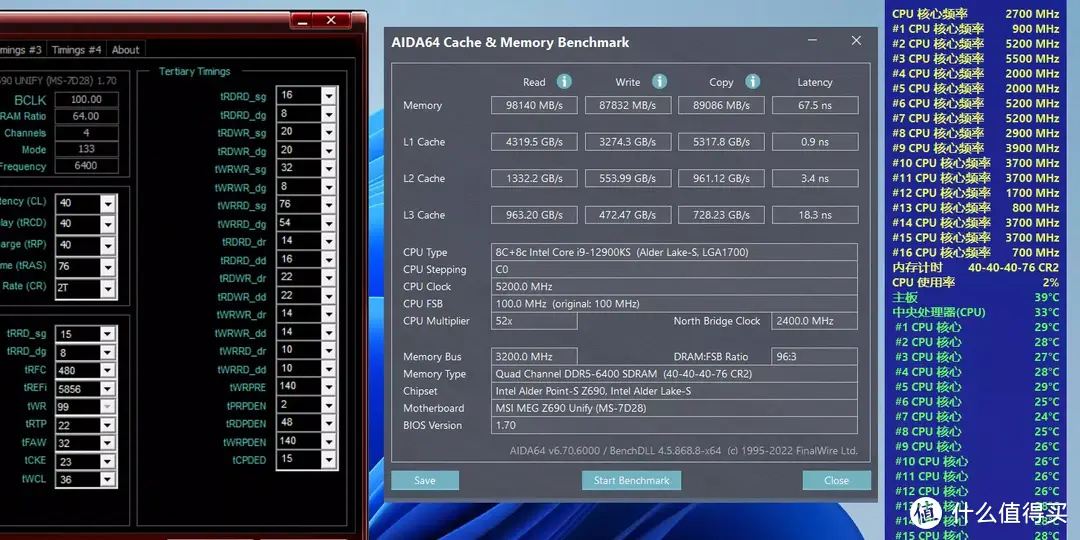Open the tWRWR_dd dropdown arrow

[329, 333]
